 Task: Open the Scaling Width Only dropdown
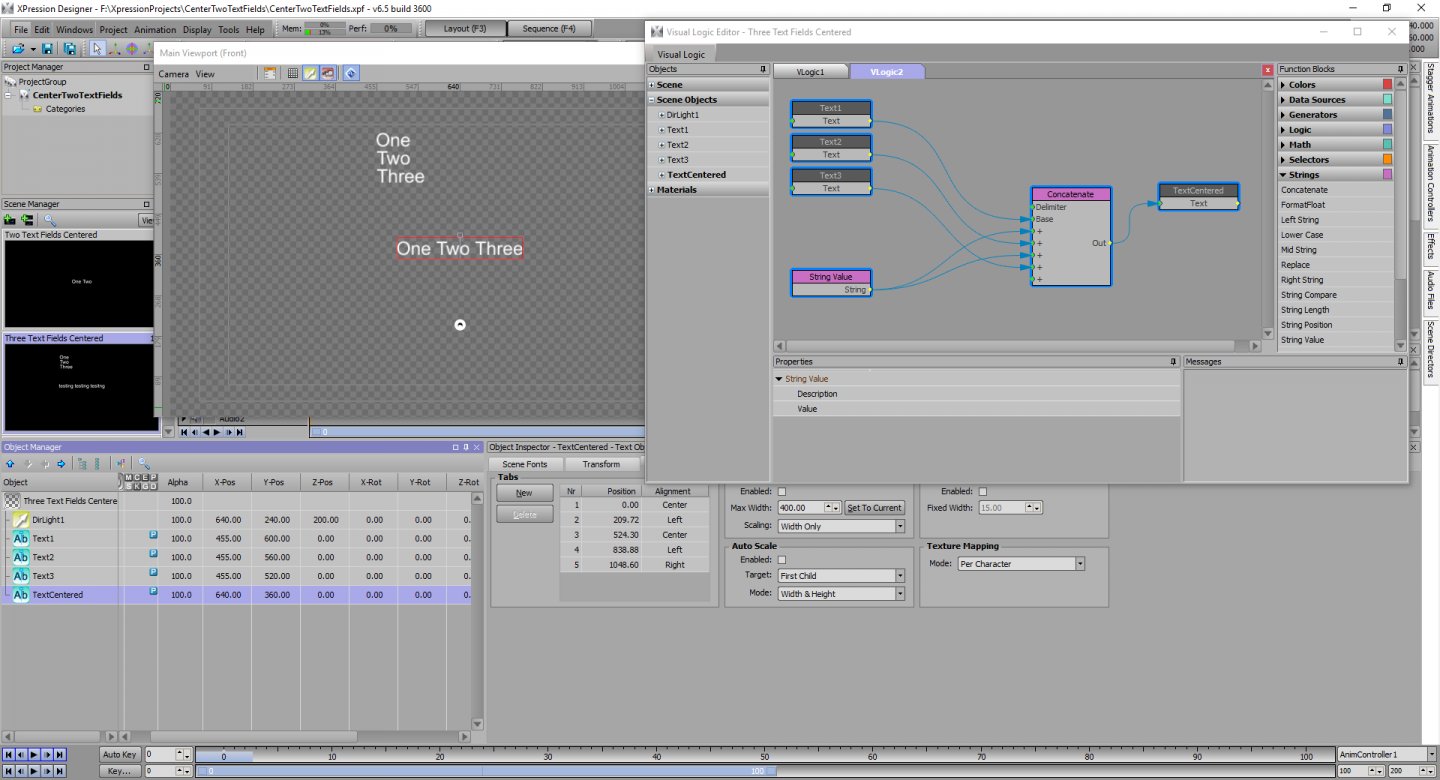(x=900, y=526)
